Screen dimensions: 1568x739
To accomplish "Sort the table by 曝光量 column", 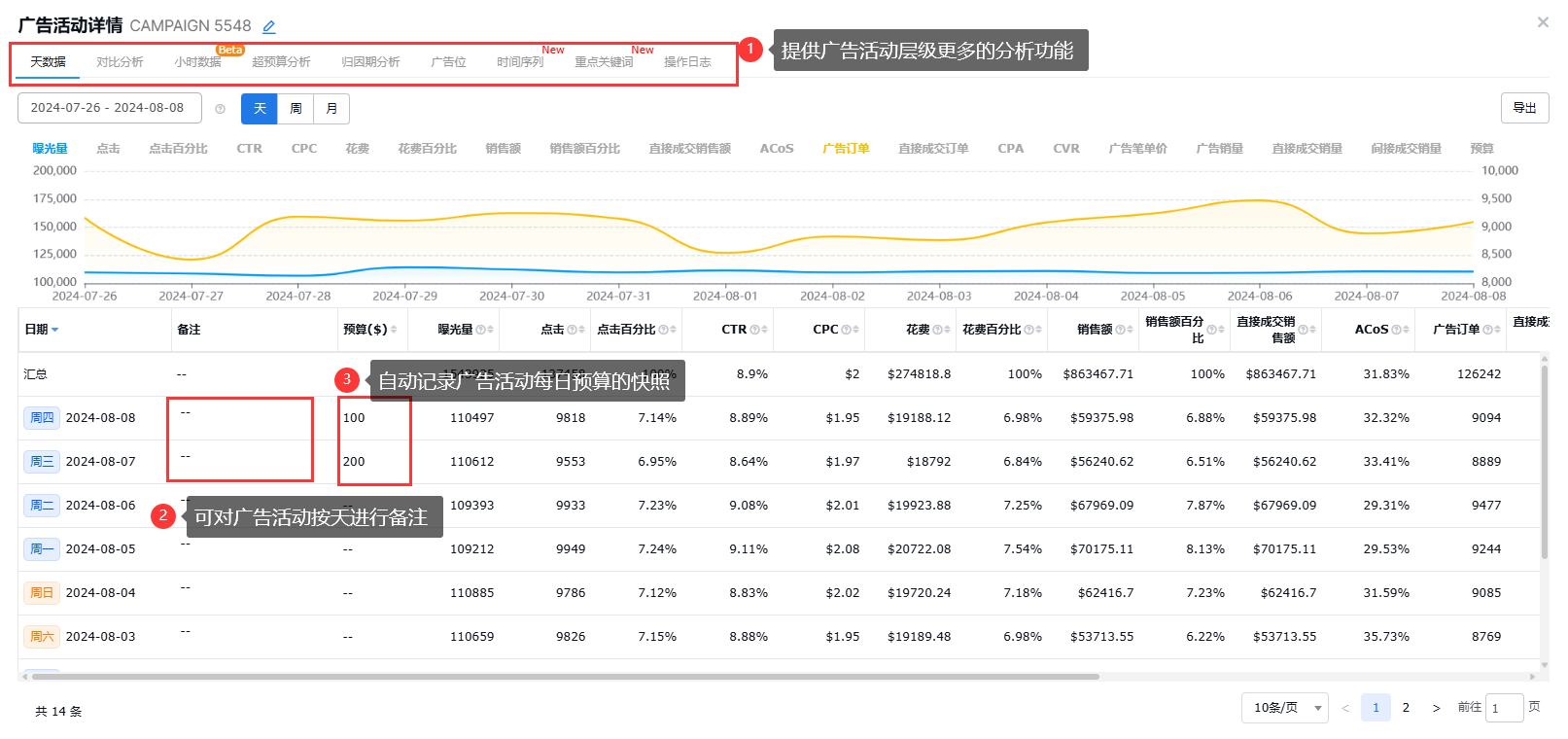I will 490,330.
